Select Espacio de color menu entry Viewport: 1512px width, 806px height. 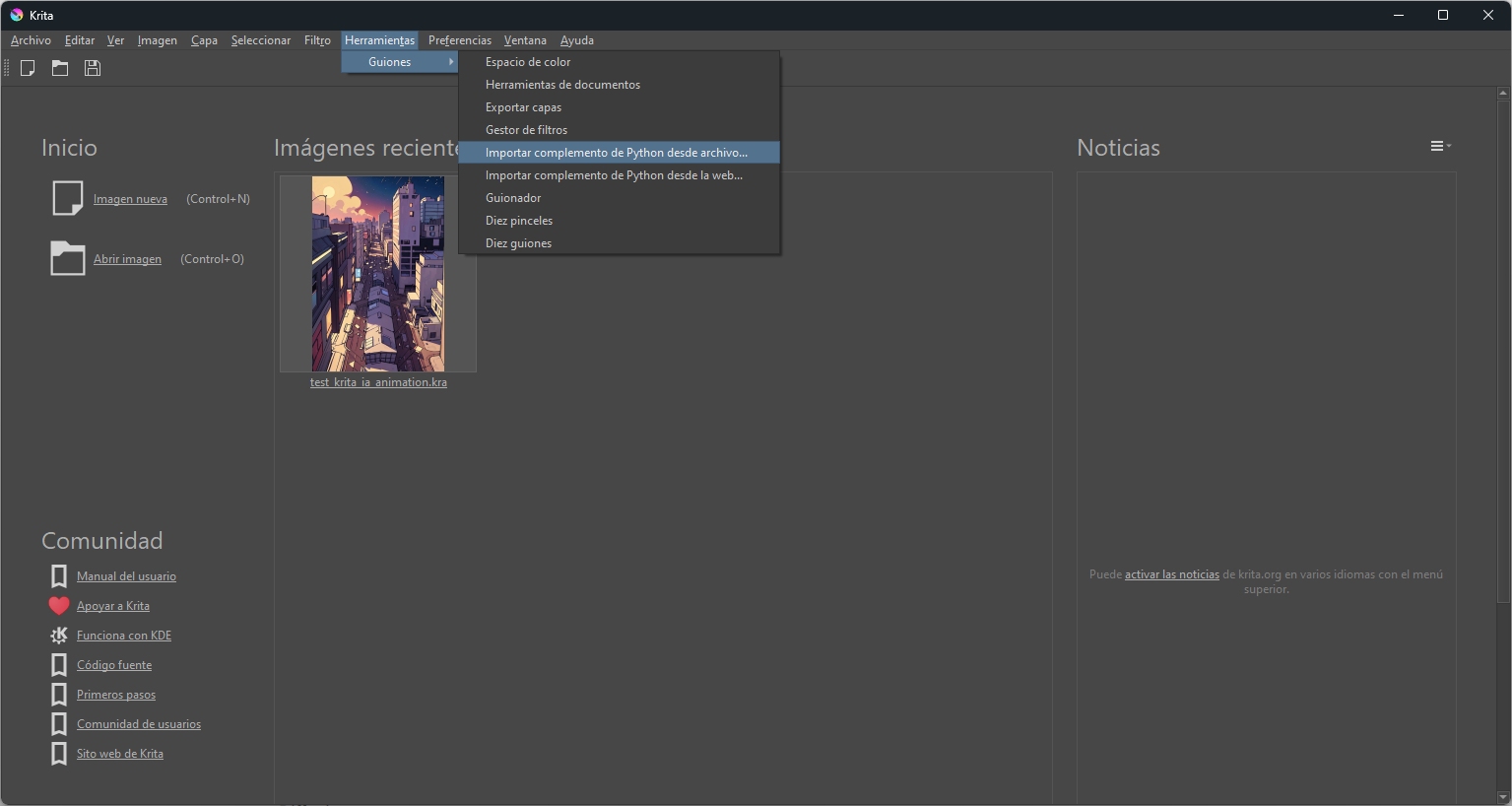620,62
